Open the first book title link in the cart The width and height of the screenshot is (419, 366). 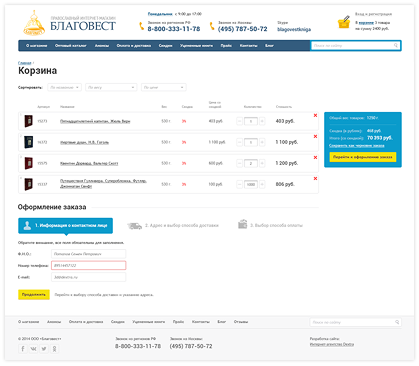tap(95, 121)
